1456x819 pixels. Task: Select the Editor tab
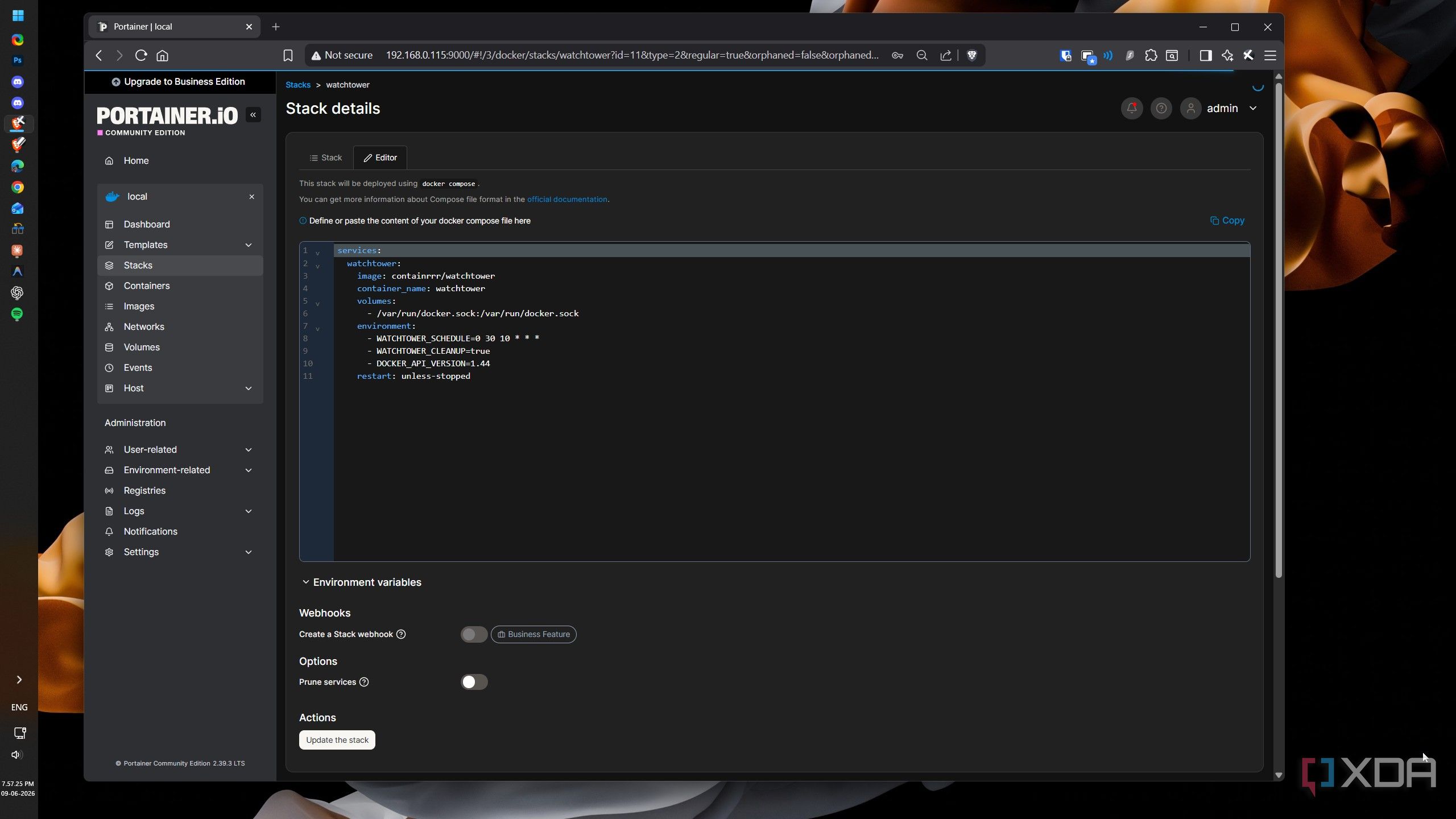[380, 158]
